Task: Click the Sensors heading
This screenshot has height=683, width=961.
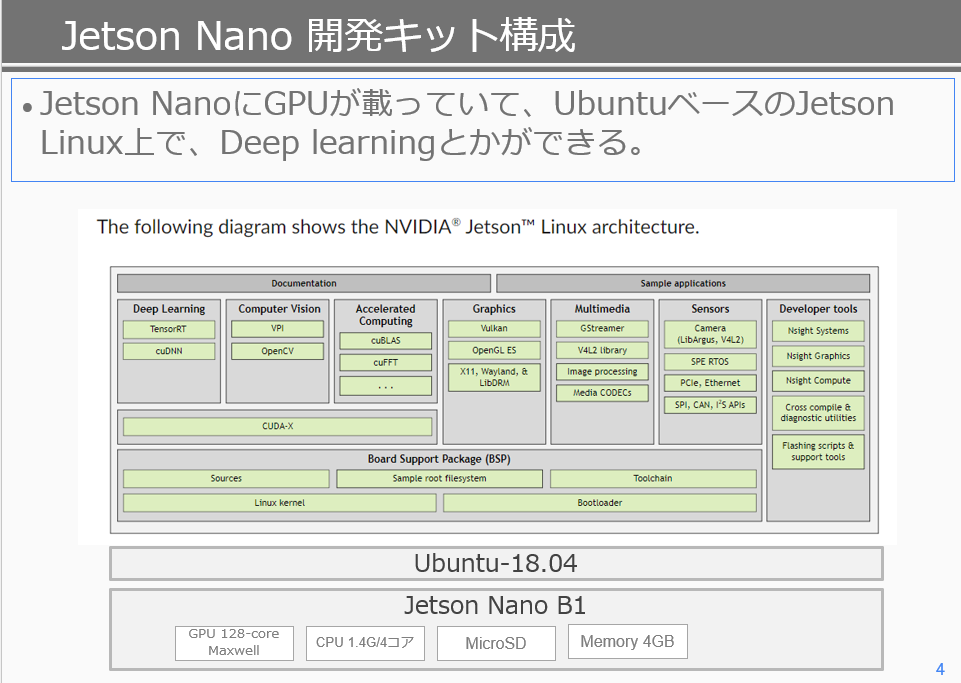Action: 710,309
